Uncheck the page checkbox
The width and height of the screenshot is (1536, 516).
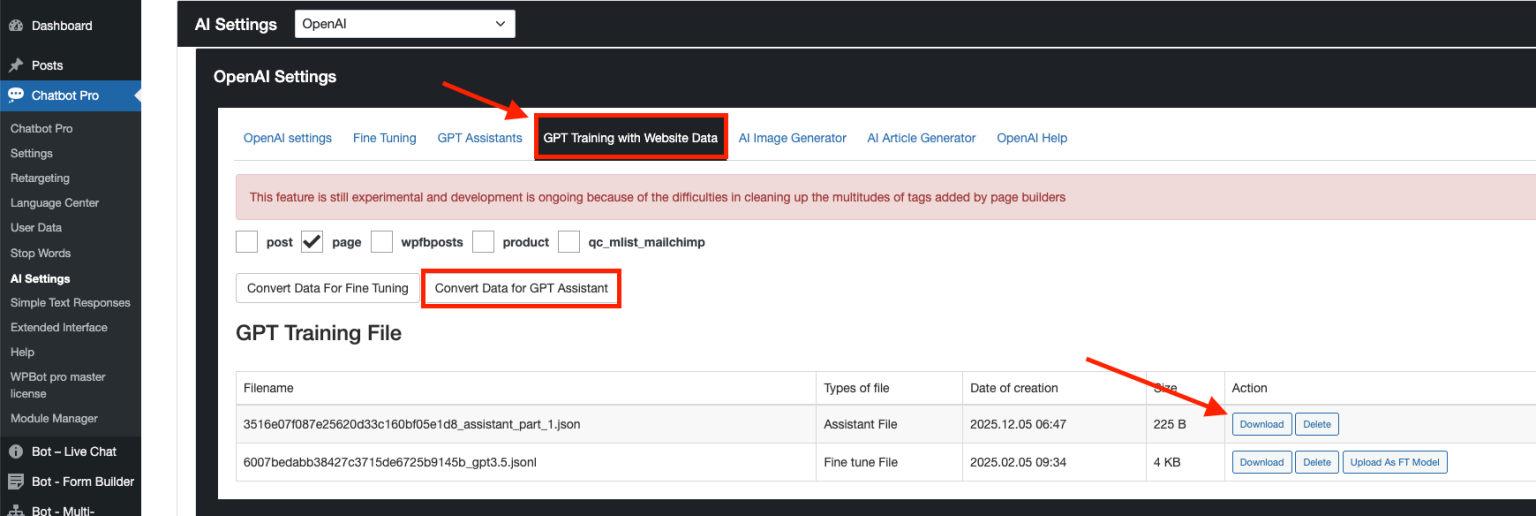(312, 242)
